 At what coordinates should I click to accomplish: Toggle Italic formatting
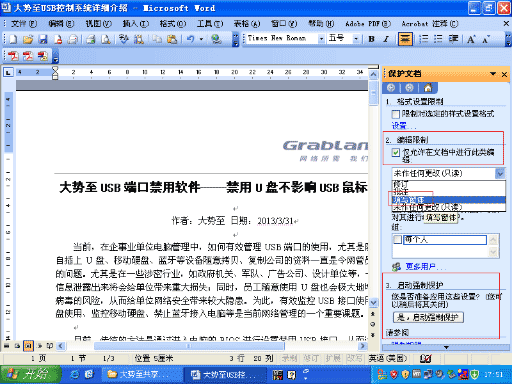(x=386, y=39)
